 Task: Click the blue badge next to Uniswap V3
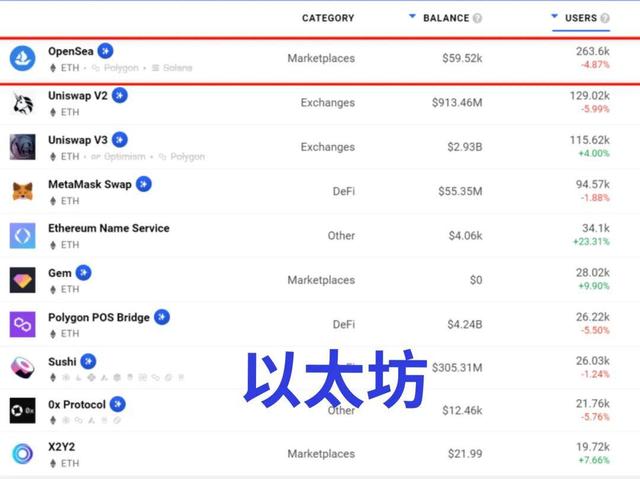(120, 140)
